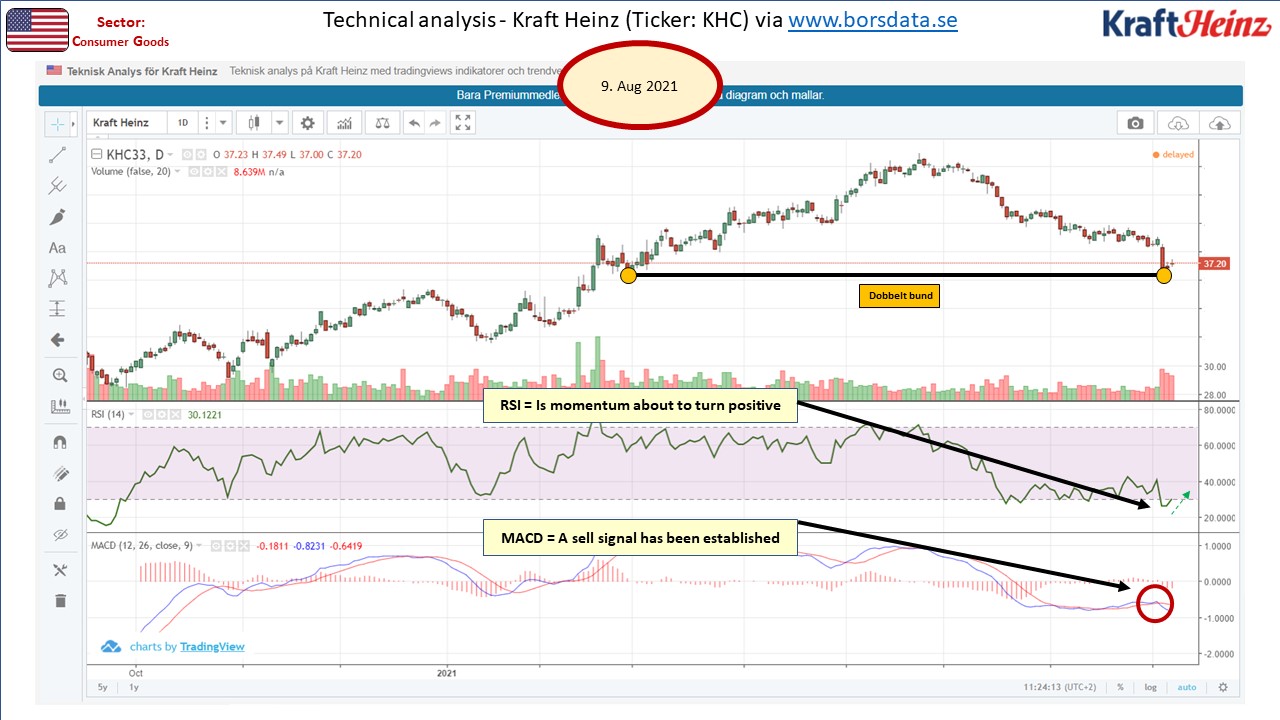Screen dimensions: 1280x720
Task: Open the drawing tools settings icon
Action: (58, 570)
